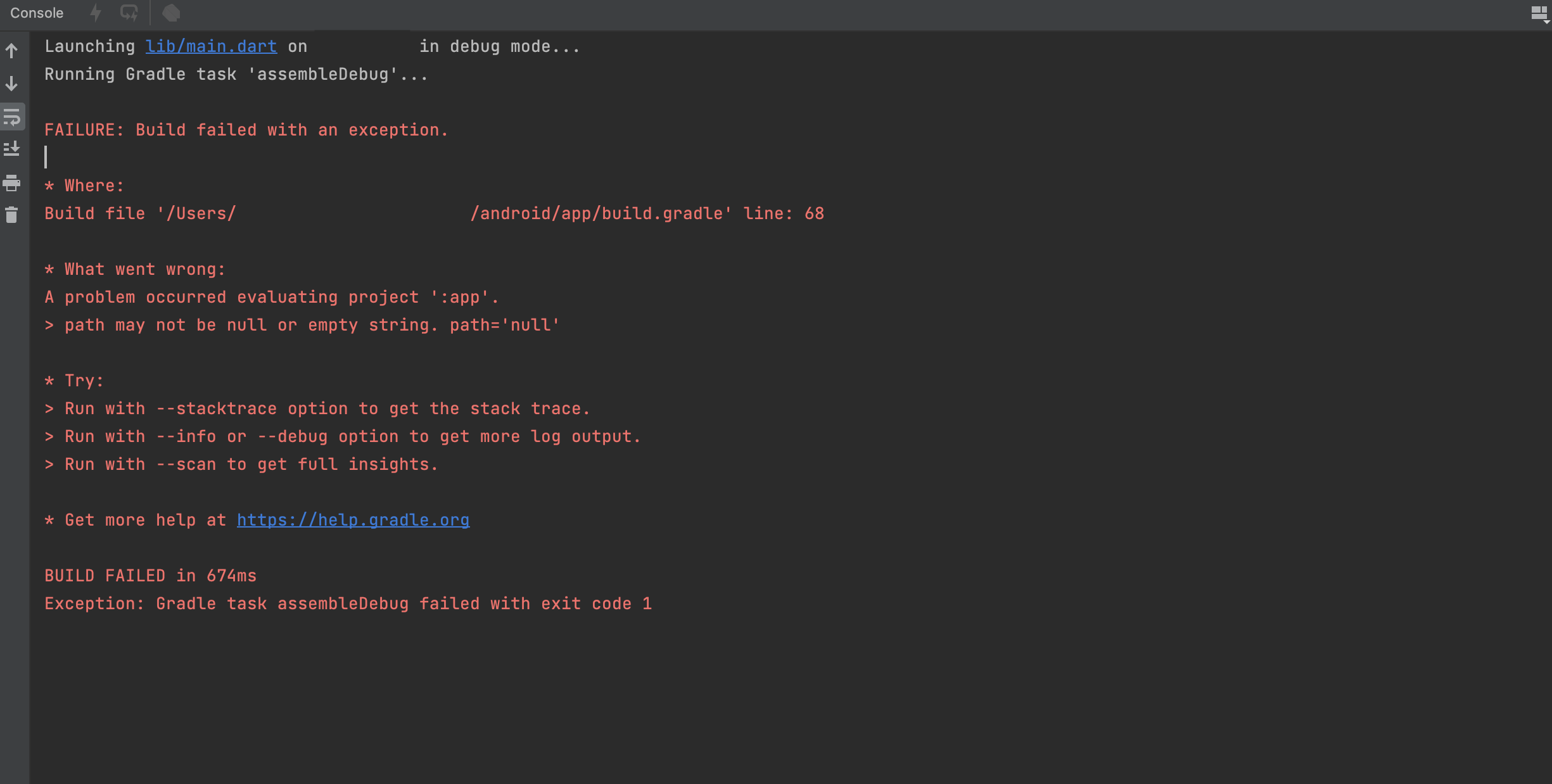
Task: Open the help.gradle.org hyperlink
Action: click(353, 520)
